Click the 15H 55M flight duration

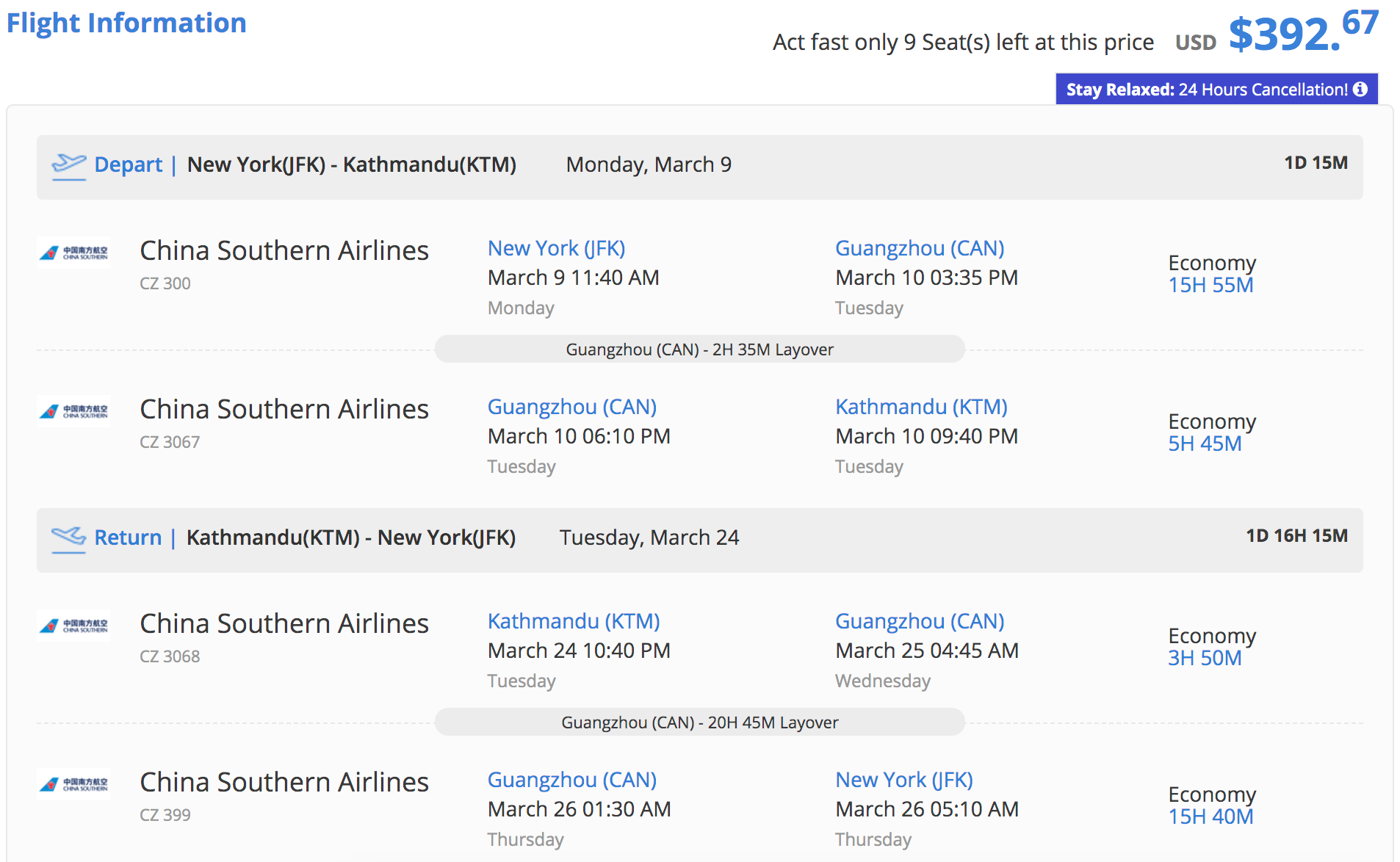[x=1210, y=285]
